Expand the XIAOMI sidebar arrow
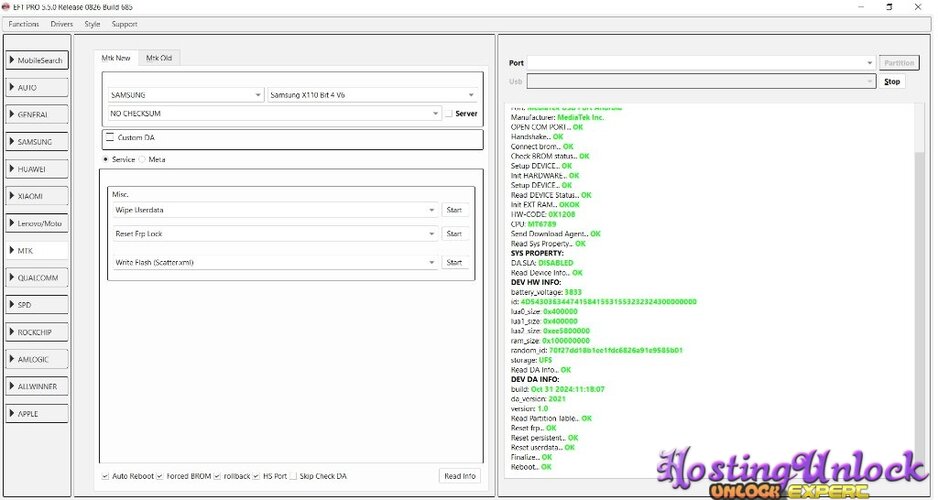 pyautogui.click(x=12, y=196)
